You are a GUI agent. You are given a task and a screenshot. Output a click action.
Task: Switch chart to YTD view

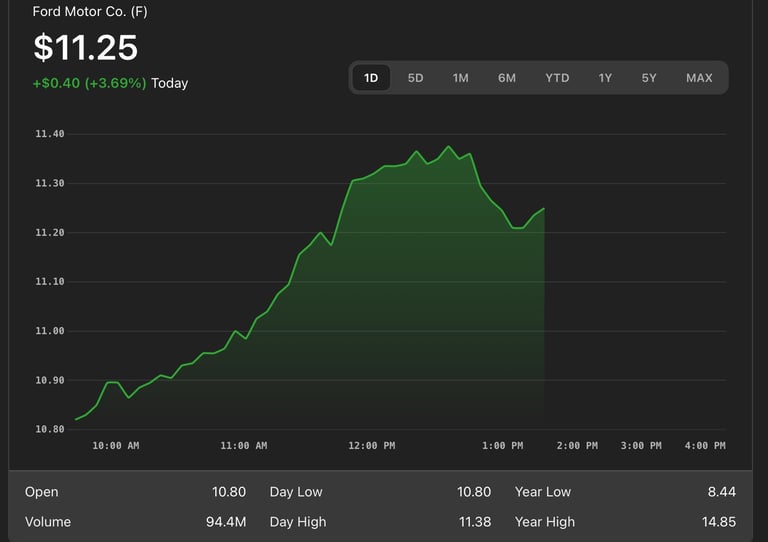pyautogui.click(x=557, y=78)
